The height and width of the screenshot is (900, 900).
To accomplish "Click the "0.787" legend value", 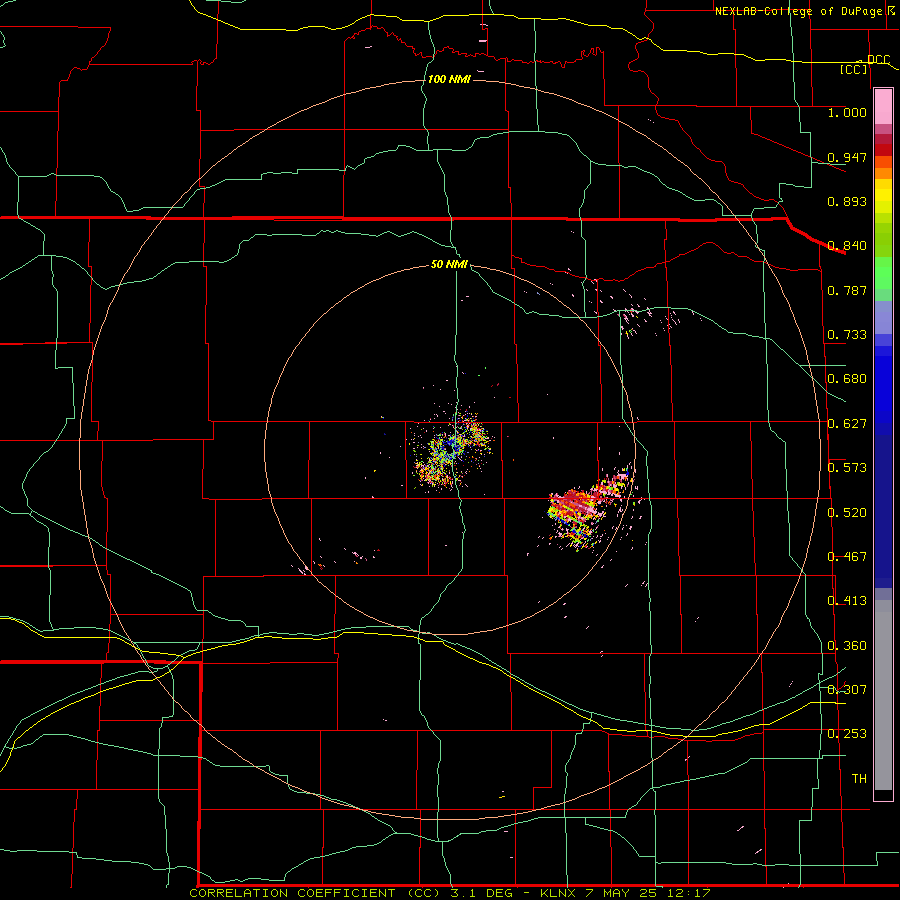I will pos(847,290).
